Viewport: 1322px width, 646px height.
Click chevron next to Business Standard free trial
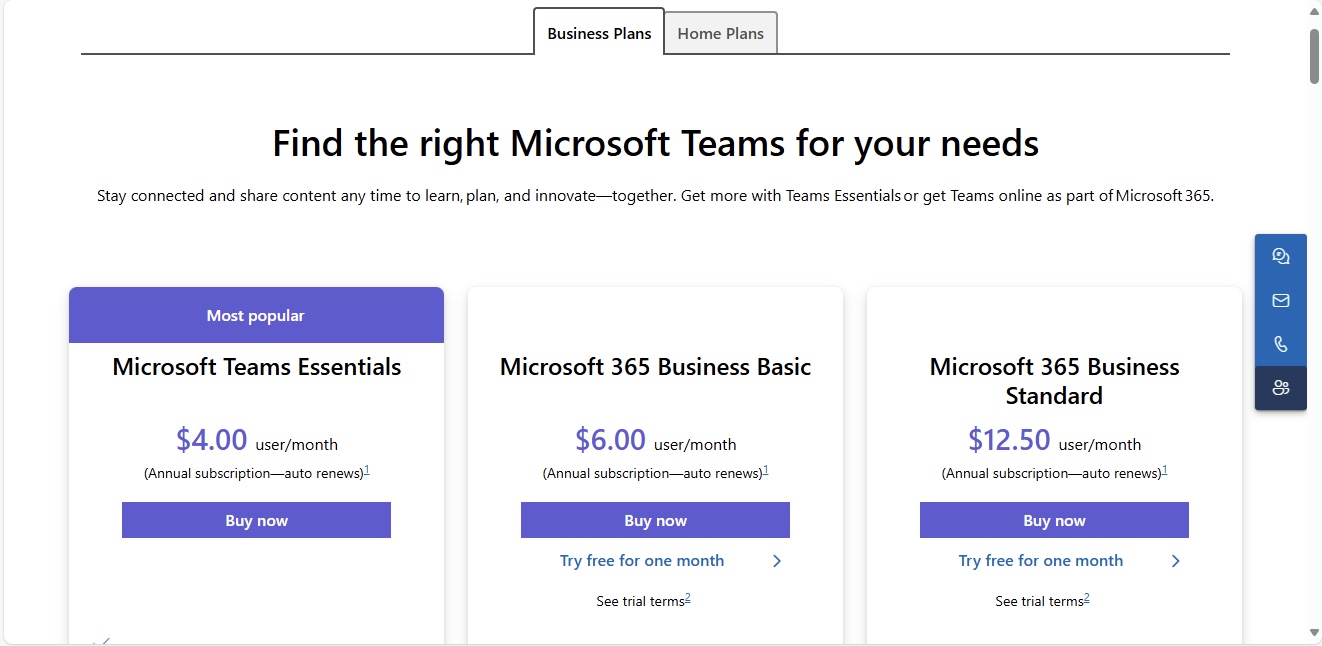[x=1176, y=561]
